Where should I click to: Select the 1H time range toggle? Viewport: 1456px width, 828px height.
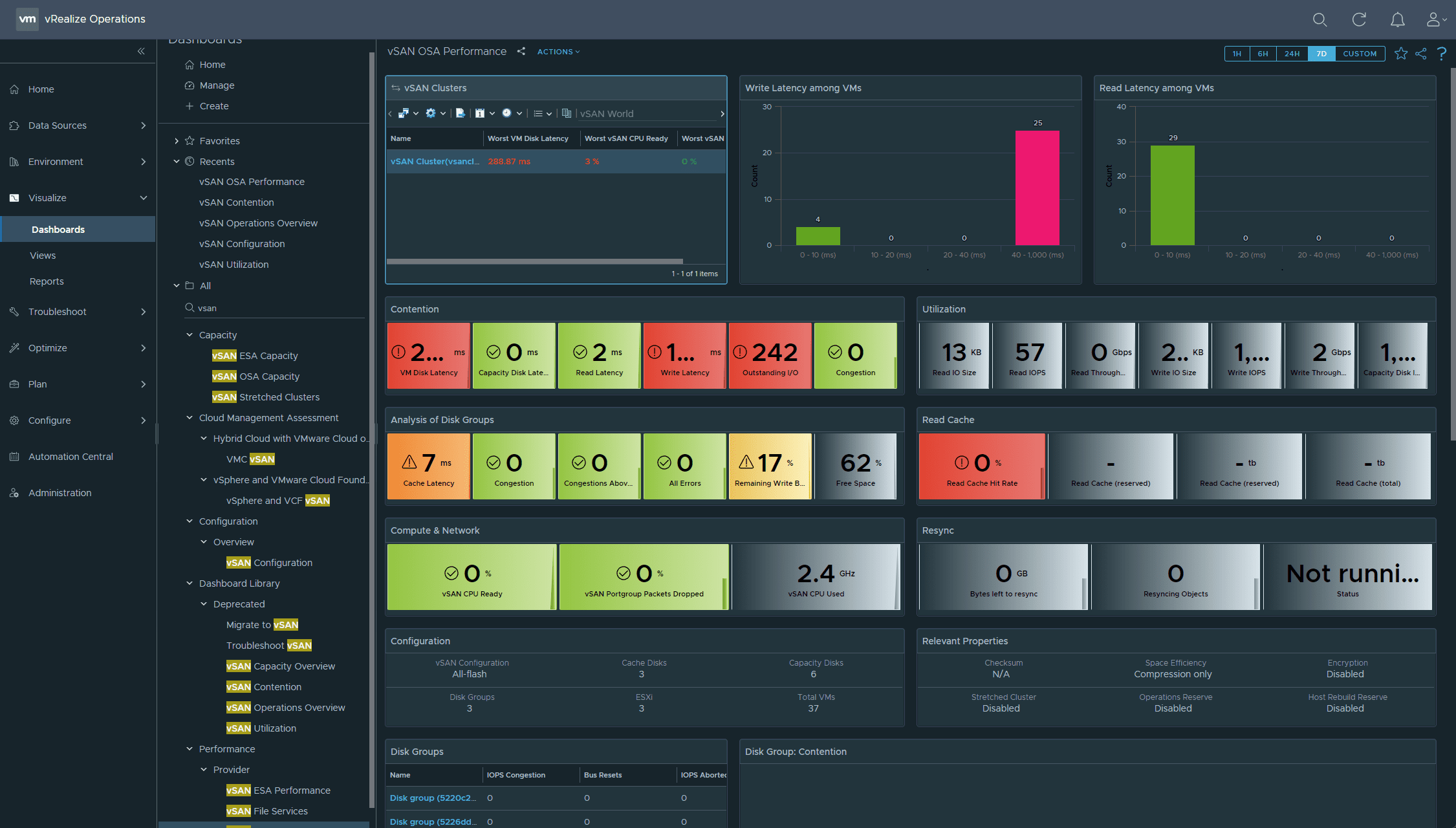tap(1237, 54)
